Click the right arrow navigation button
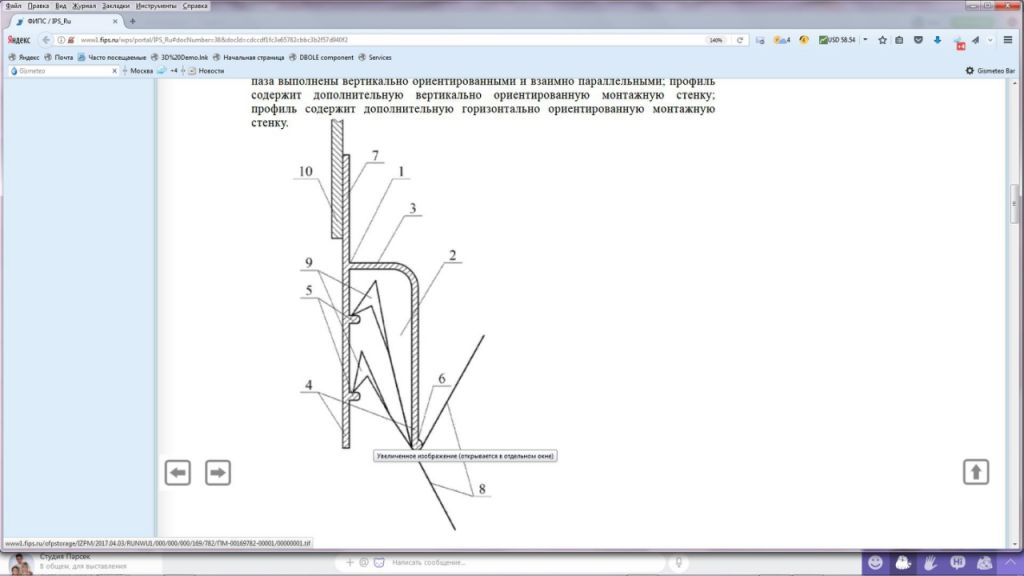The height and width of the screenshot is (576, 1024). coord(218,473)
